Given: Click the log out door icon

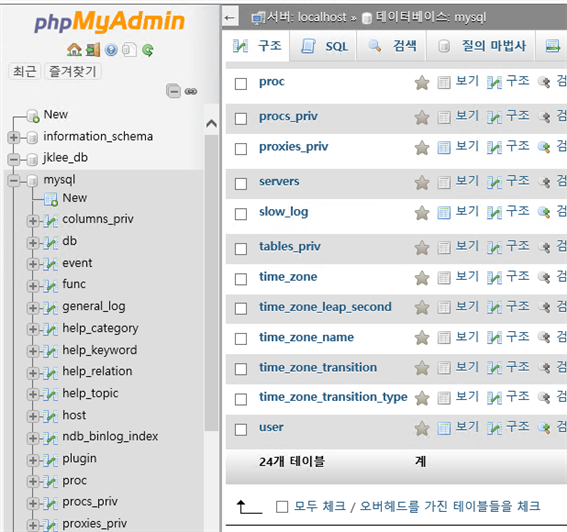Looking at the screenshot, I should pyautogui.click(x=93, y=50).
